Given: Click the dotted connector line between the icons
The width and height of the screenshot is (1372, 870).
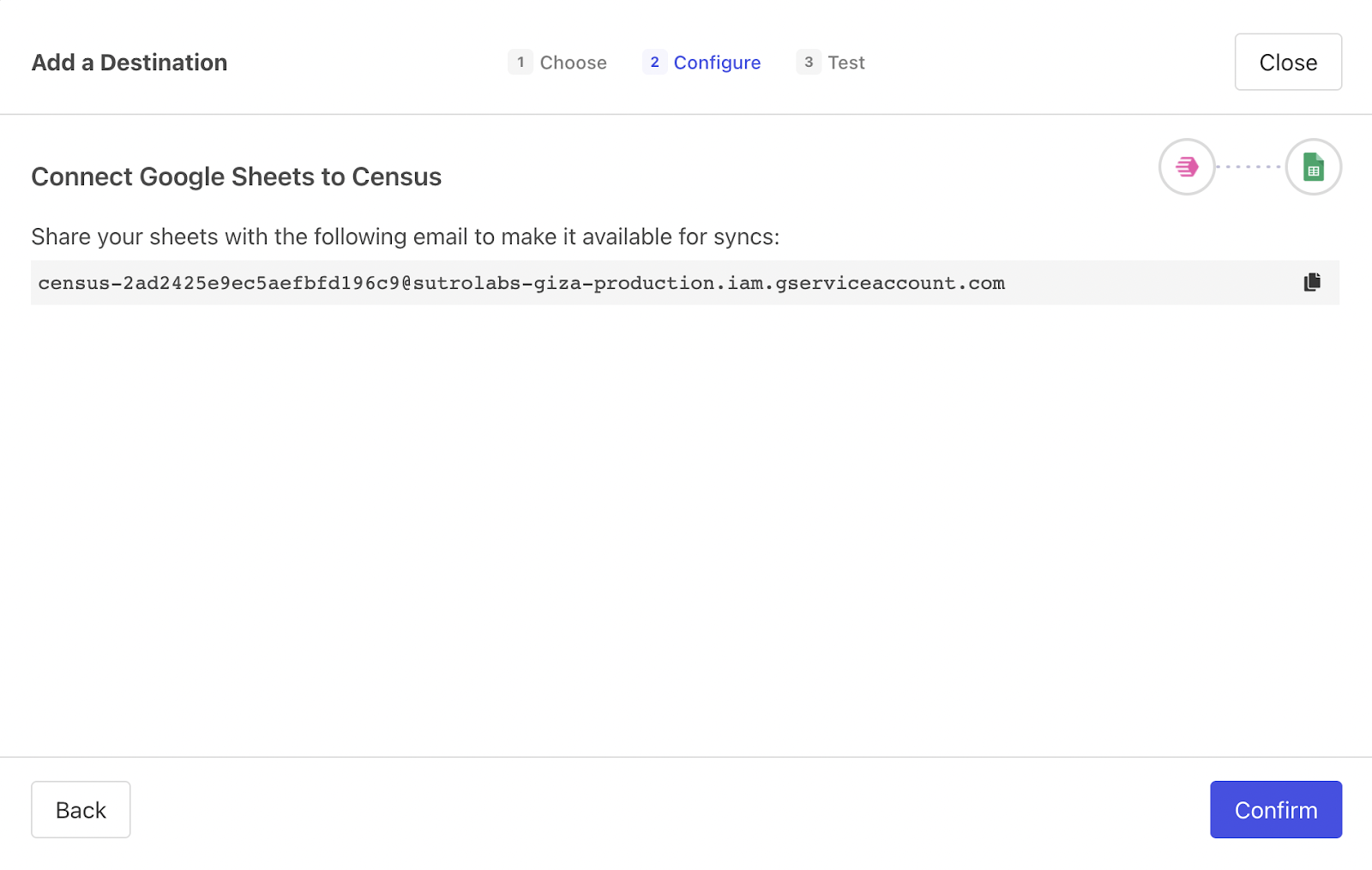Looking at the screenshot, I should [x=1250, y=167].
